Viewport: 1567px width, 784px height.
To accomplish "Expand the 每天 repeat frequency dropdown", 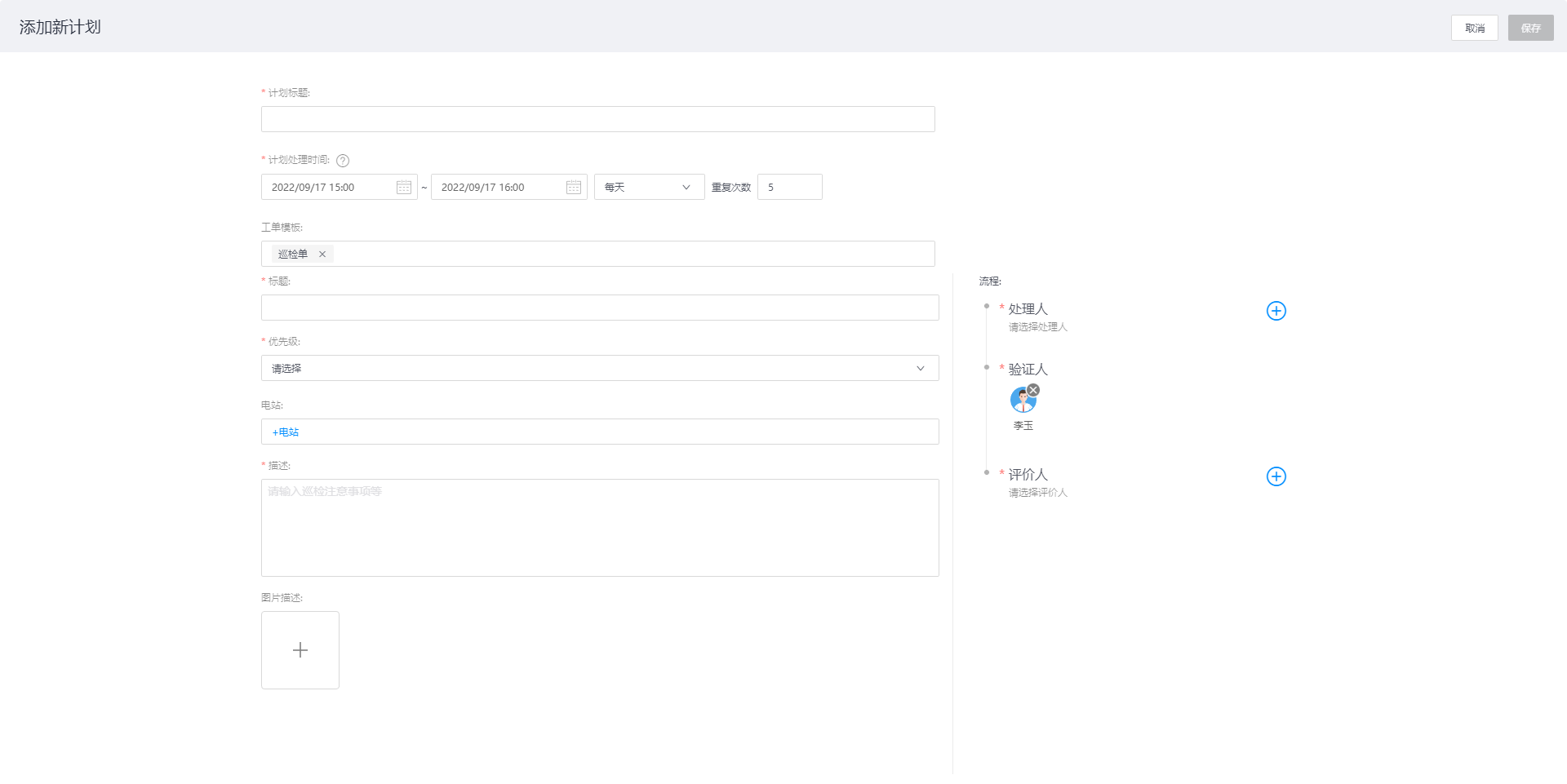I will tap(649, 188).
